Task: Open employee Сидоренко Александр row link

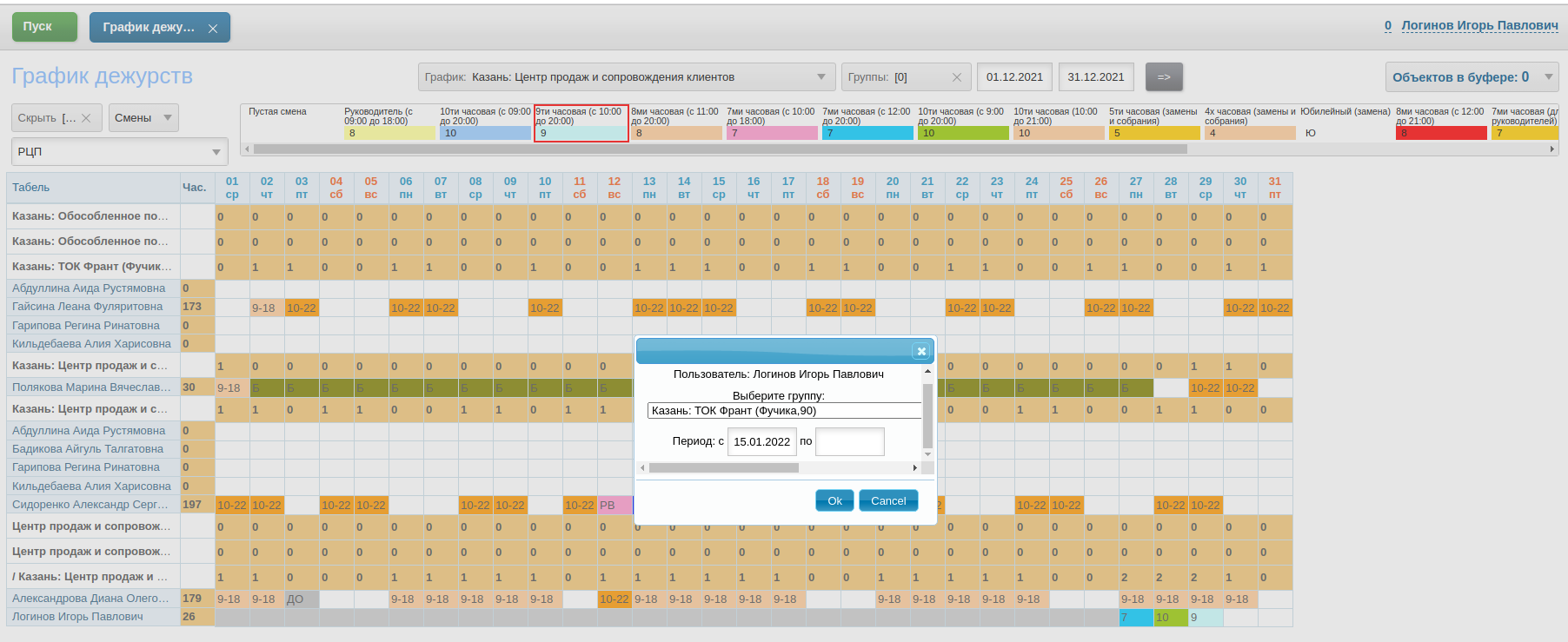Action: click(90, 505)
